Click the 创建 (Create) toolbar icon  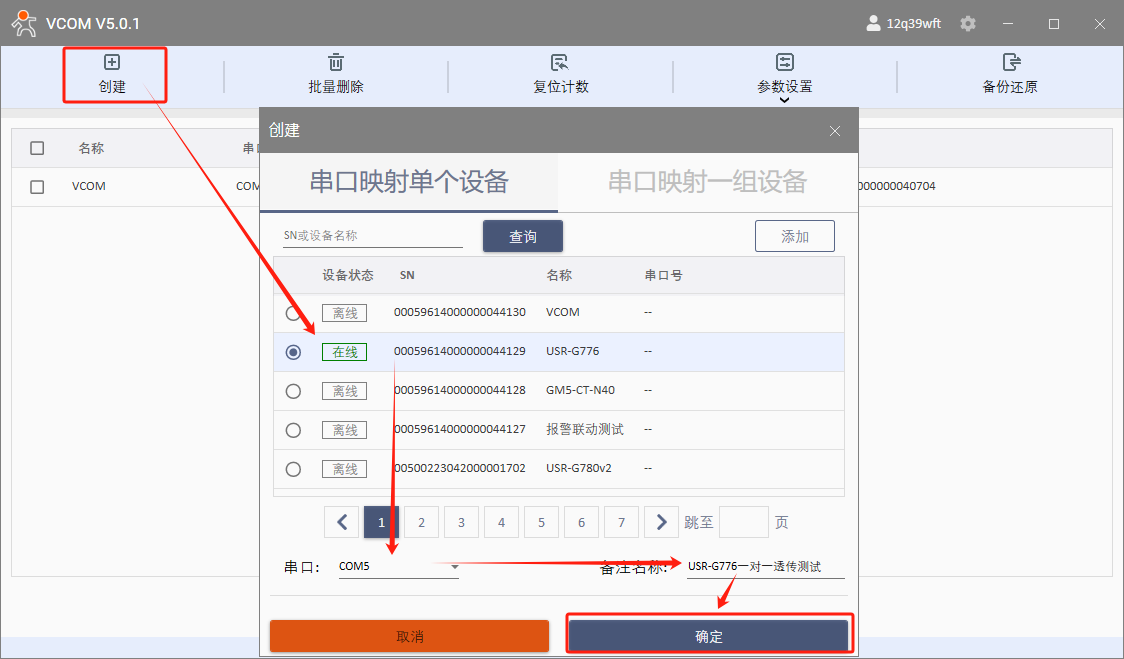(112, 63)
